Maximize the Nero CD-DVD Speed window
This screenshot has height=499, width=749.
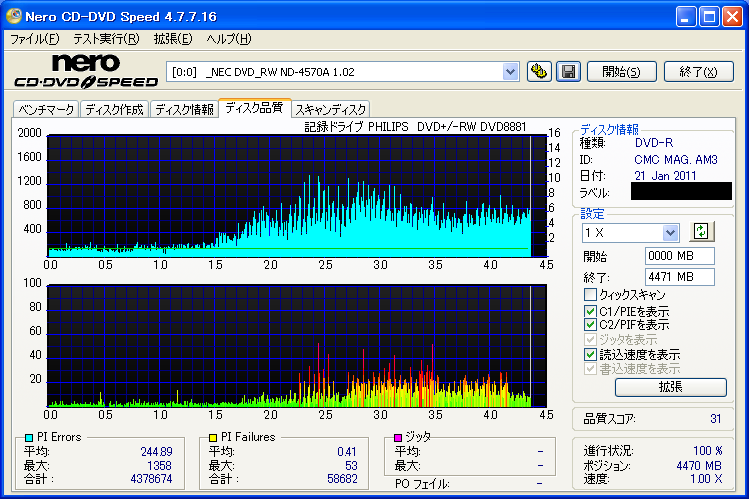point(709,17)
